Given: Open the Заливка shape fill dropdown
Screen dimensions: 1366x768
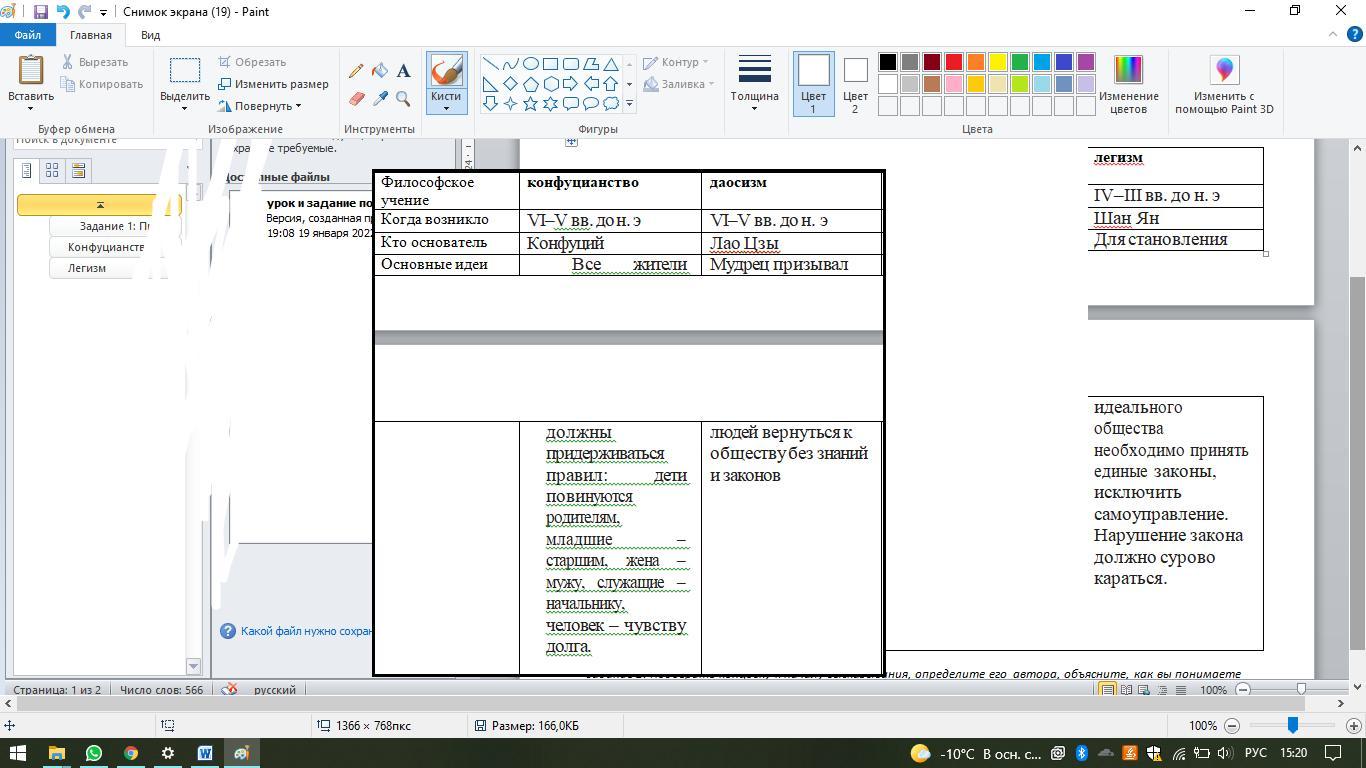Looking at the screenshot, I should pyautogui.click(x=679, y=84).
